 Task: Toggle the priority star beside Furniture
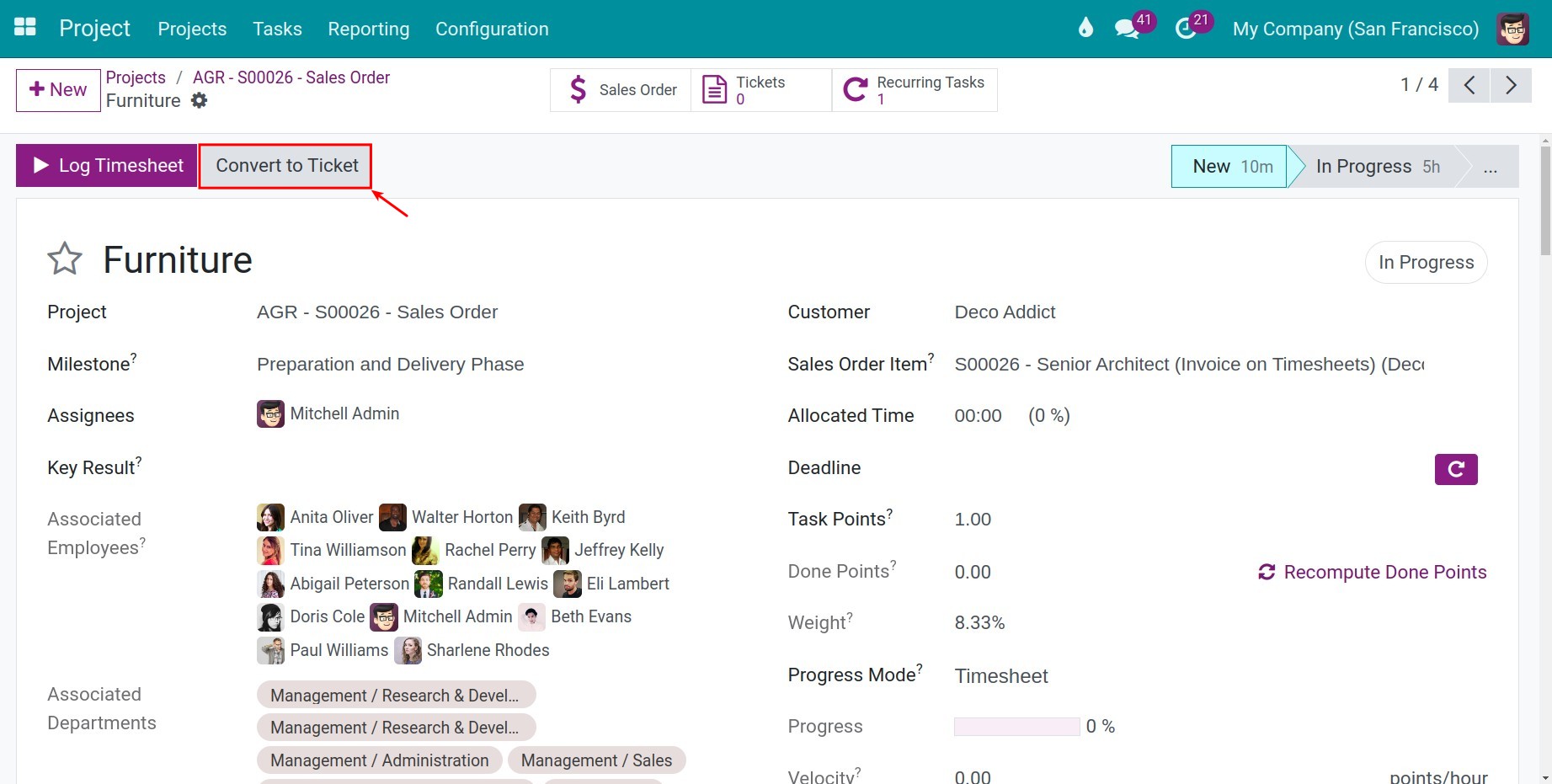65,259
